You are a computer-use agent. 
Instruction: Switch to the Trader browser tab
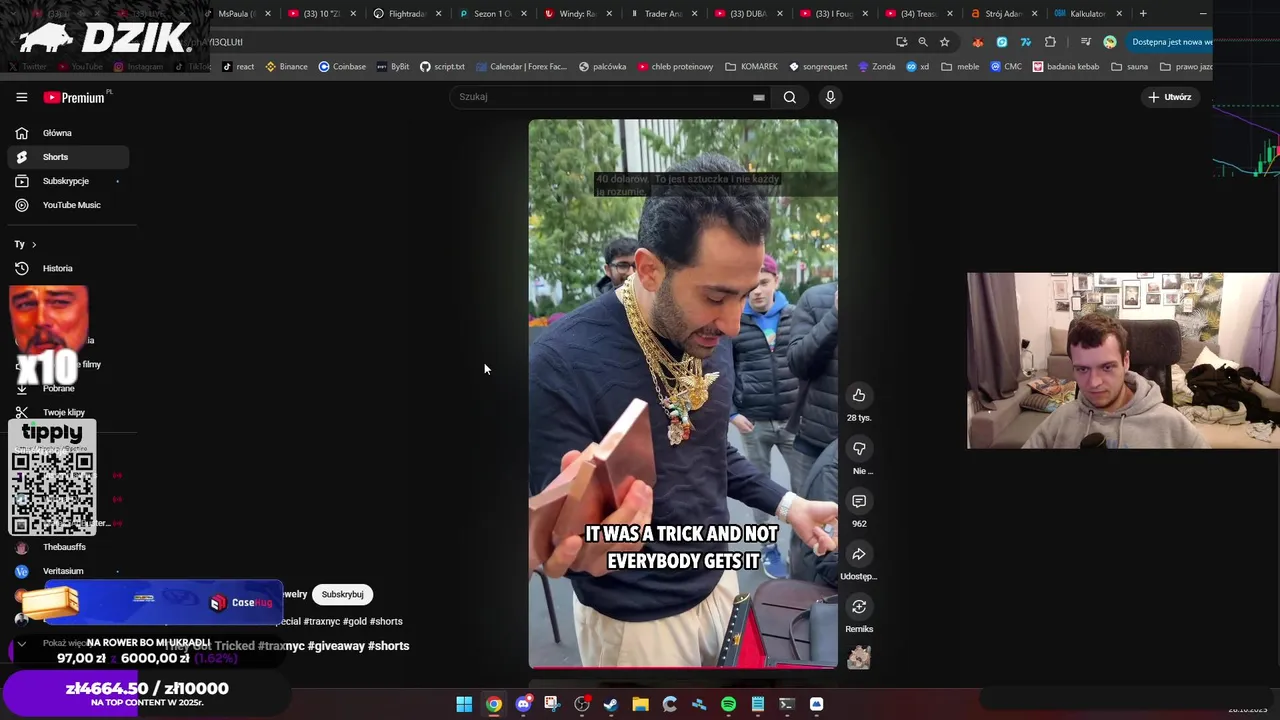[x=663, y=14]
